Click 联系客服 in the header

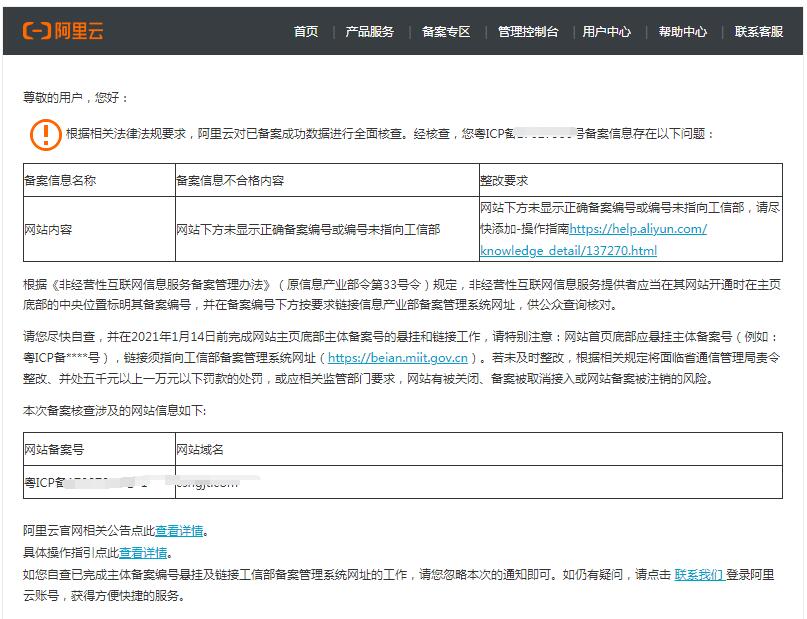point(759,32)
